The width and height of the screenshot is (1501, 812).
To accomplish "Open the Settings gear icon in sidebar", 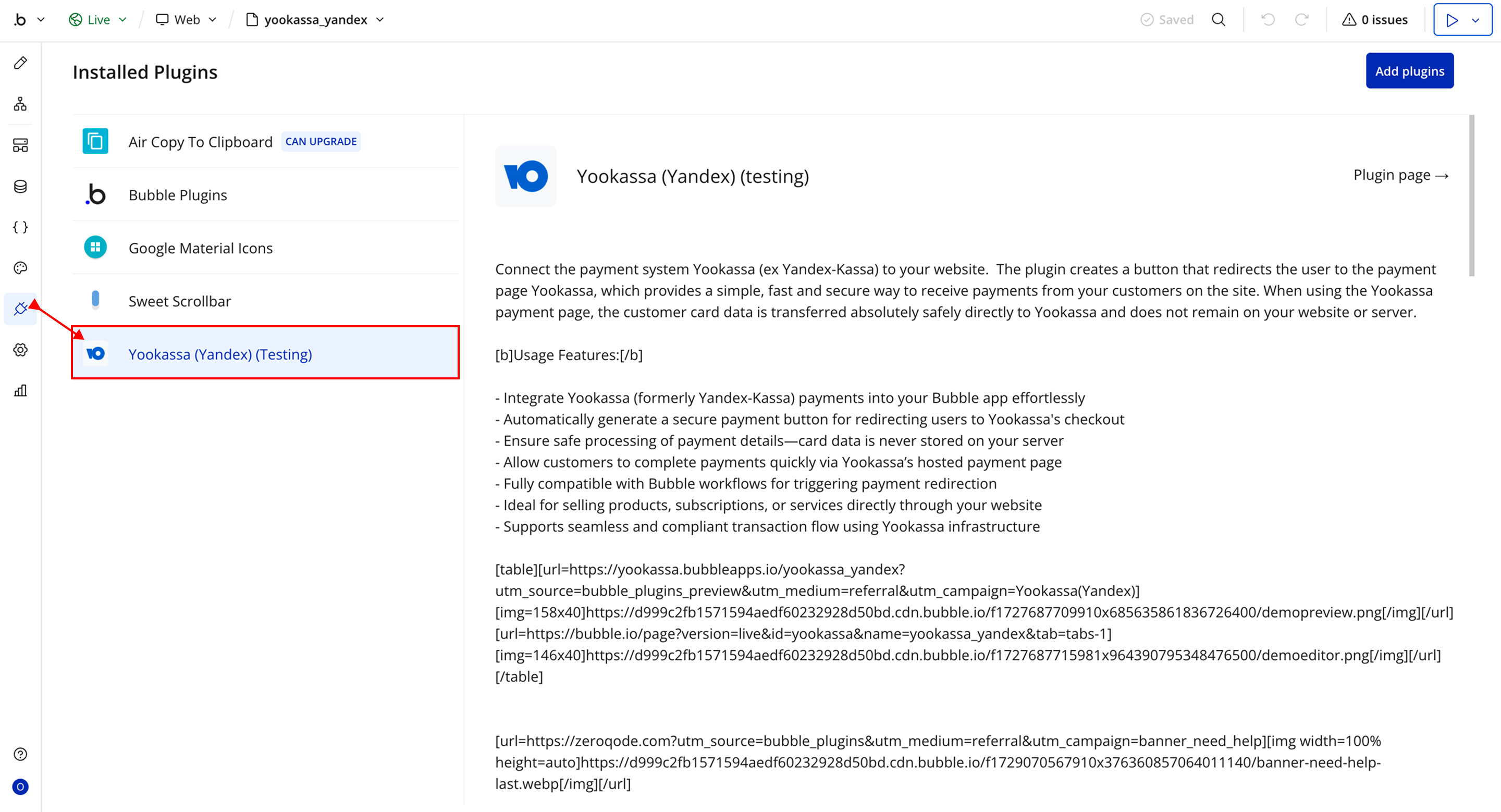I will coord(20,350).
